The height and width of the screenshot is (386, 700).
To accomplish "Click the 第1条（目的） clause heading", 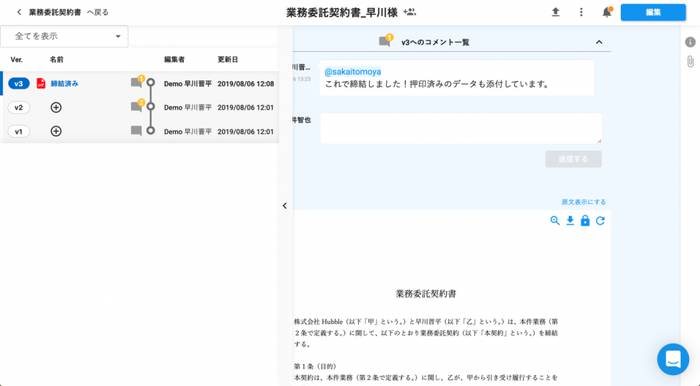I will 315,366.
